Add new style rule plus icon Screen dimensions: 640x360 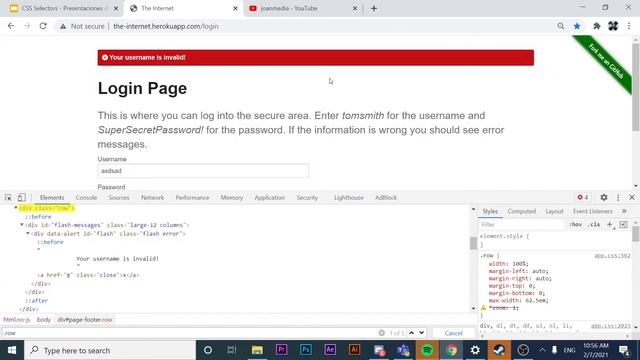[x=609, y=224]
